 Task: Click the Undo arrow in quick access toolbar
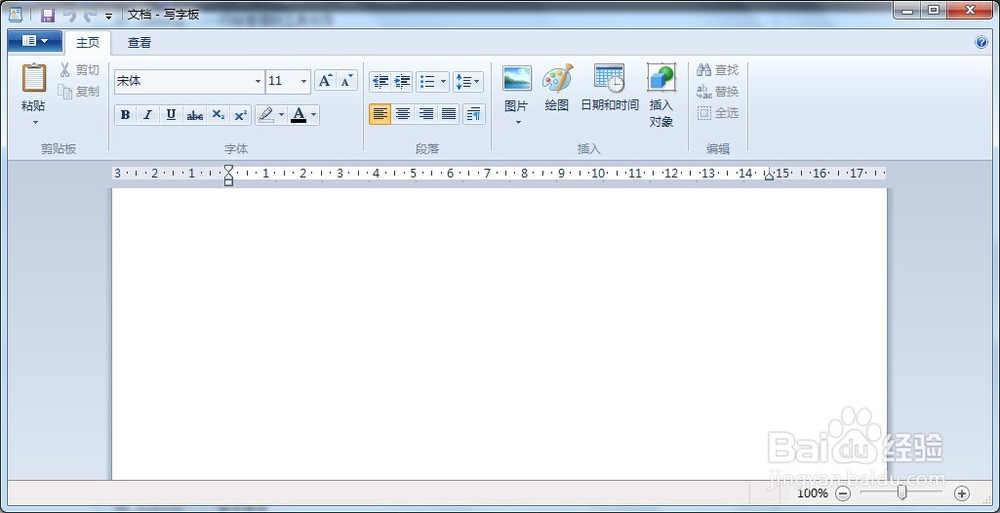[70, 15]
